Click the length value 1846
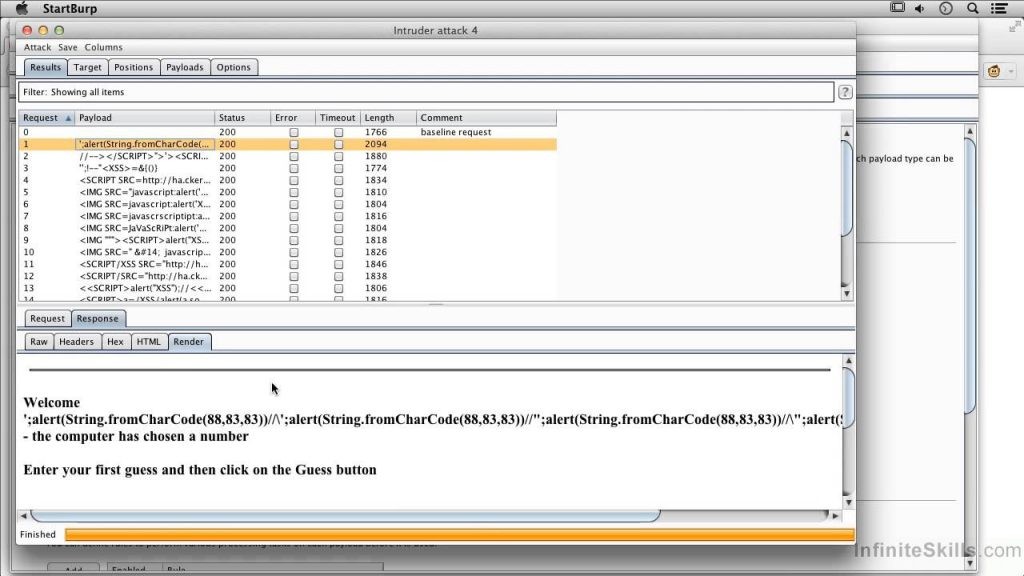 tap(376, 264)
